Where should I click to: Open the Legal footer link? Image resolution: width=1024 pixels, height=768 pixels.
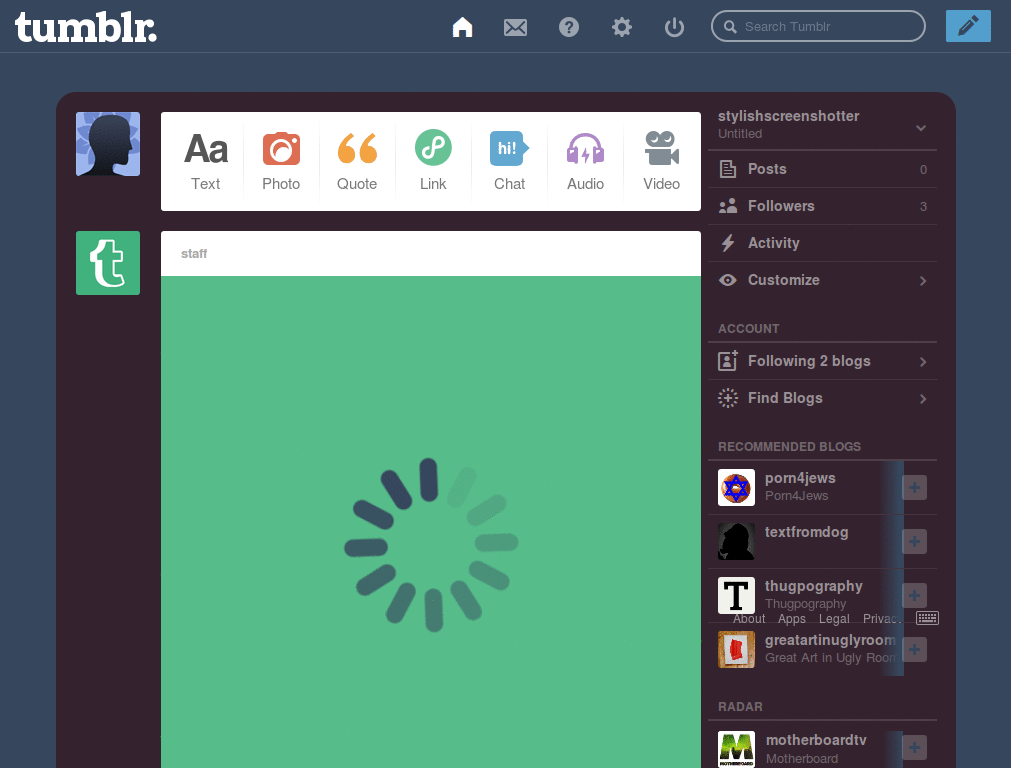coord(834,618)
